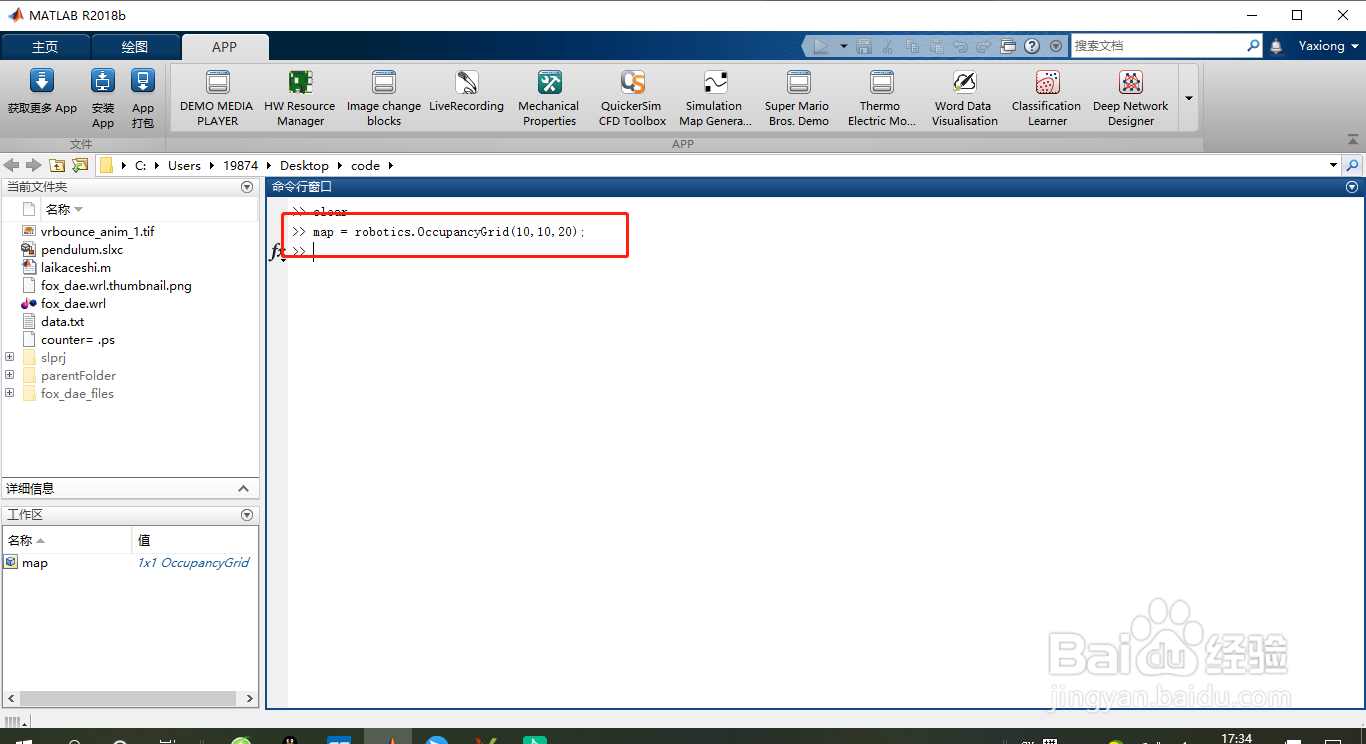This screenshot has width=1366, height=744.
Task: Click the Desktop segment in the path
Action: tap(304, 165)
